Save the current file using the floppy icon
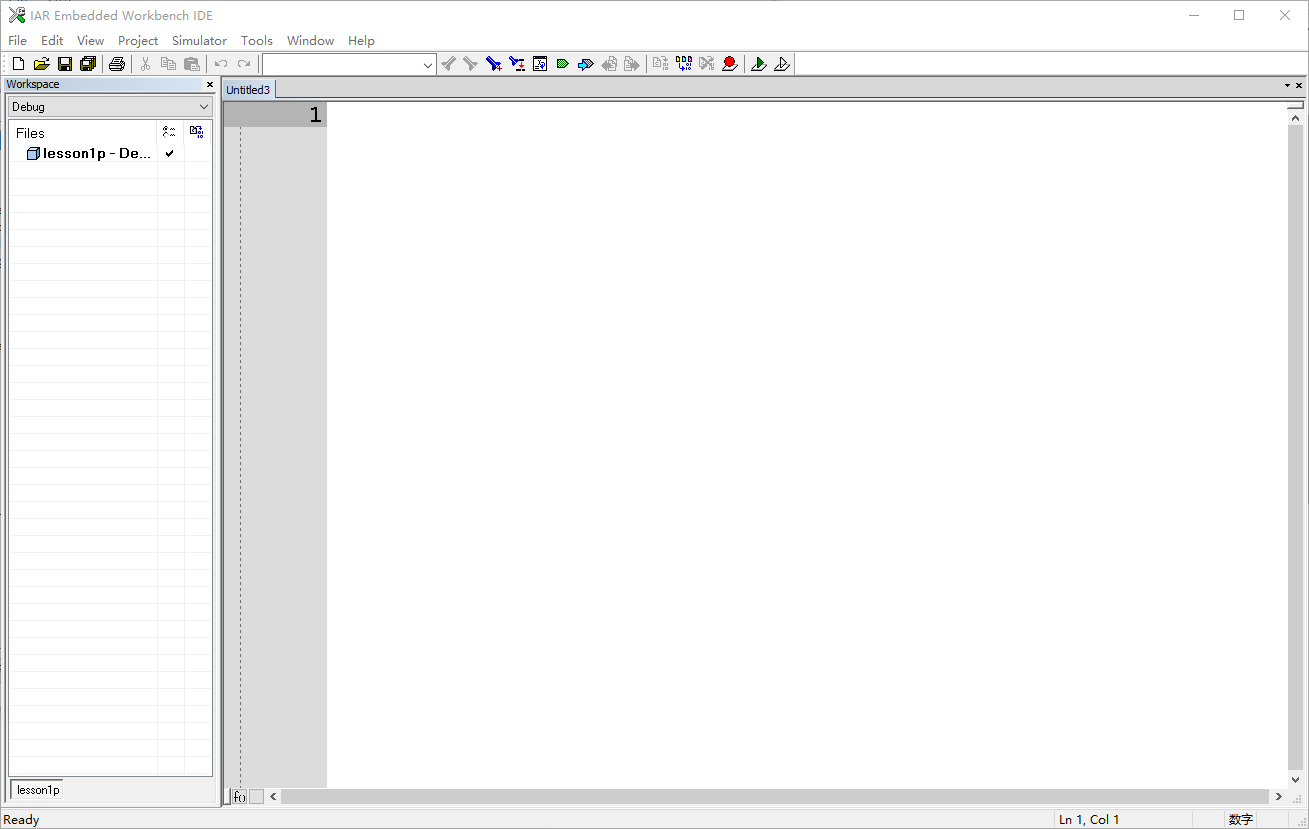The height and width of the screenshot is (829, 1309). point(65,64)
